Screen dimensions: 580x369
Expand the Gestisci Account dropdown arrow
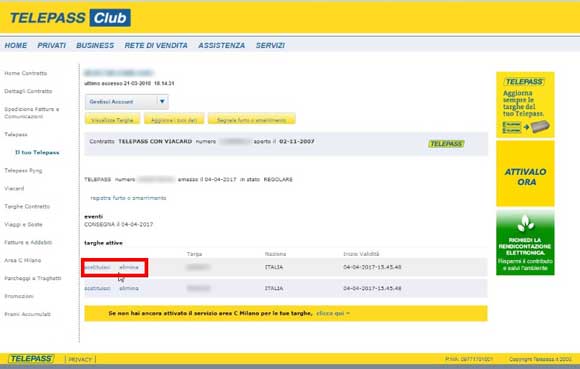click(x=162, y=101)
